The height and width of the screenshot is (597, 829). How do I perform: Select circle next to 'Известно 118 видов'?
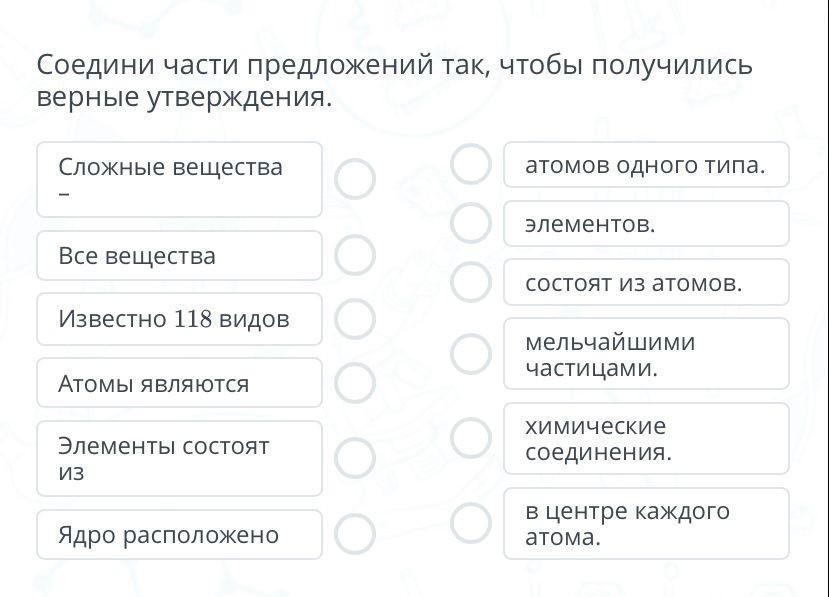click(x=355, y=319)
